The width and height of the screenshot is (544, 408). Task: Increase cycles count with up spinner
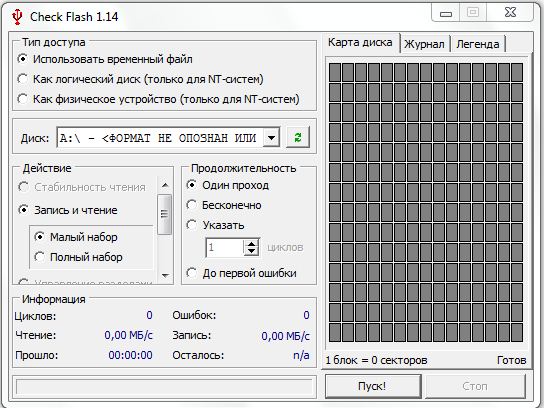pyautogui.click(x=252, y=243)
